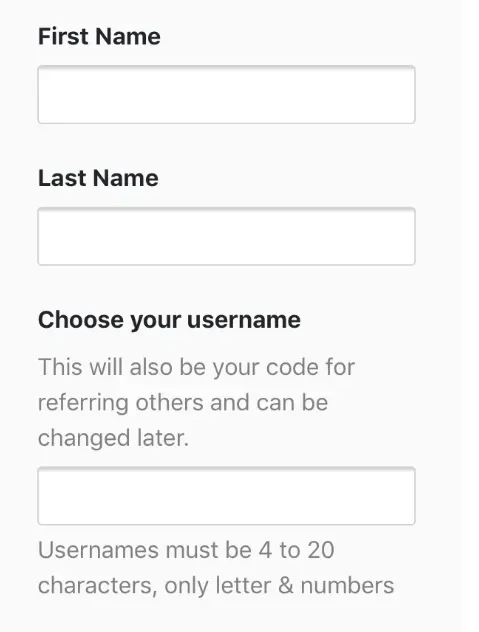Click the 'referring others and can be' line
The height and width of the screenshot is (632, 479).
tap(183, 403)
